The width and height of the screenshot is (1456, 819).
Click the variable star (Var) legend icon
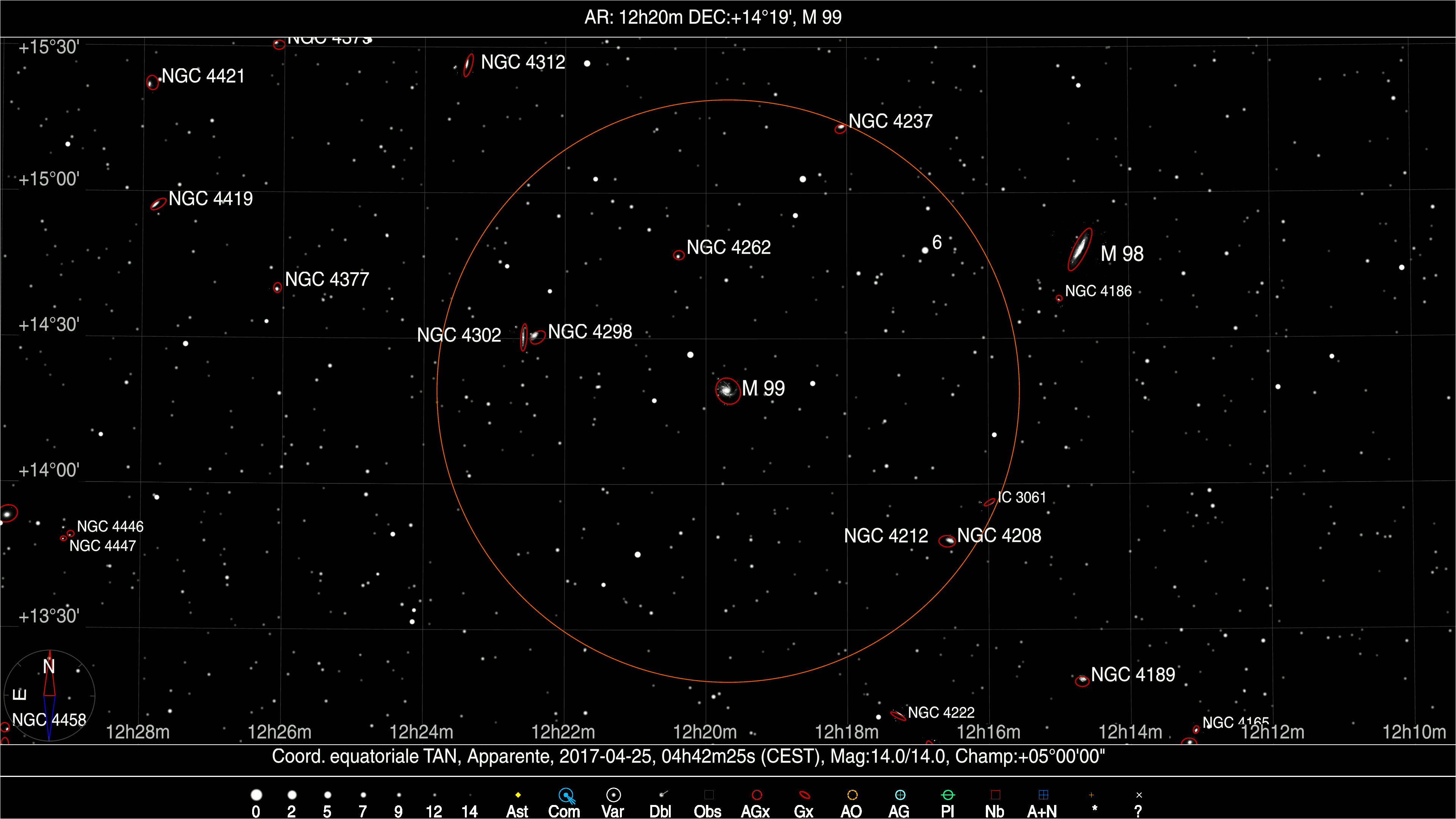[x=613, y=795]
